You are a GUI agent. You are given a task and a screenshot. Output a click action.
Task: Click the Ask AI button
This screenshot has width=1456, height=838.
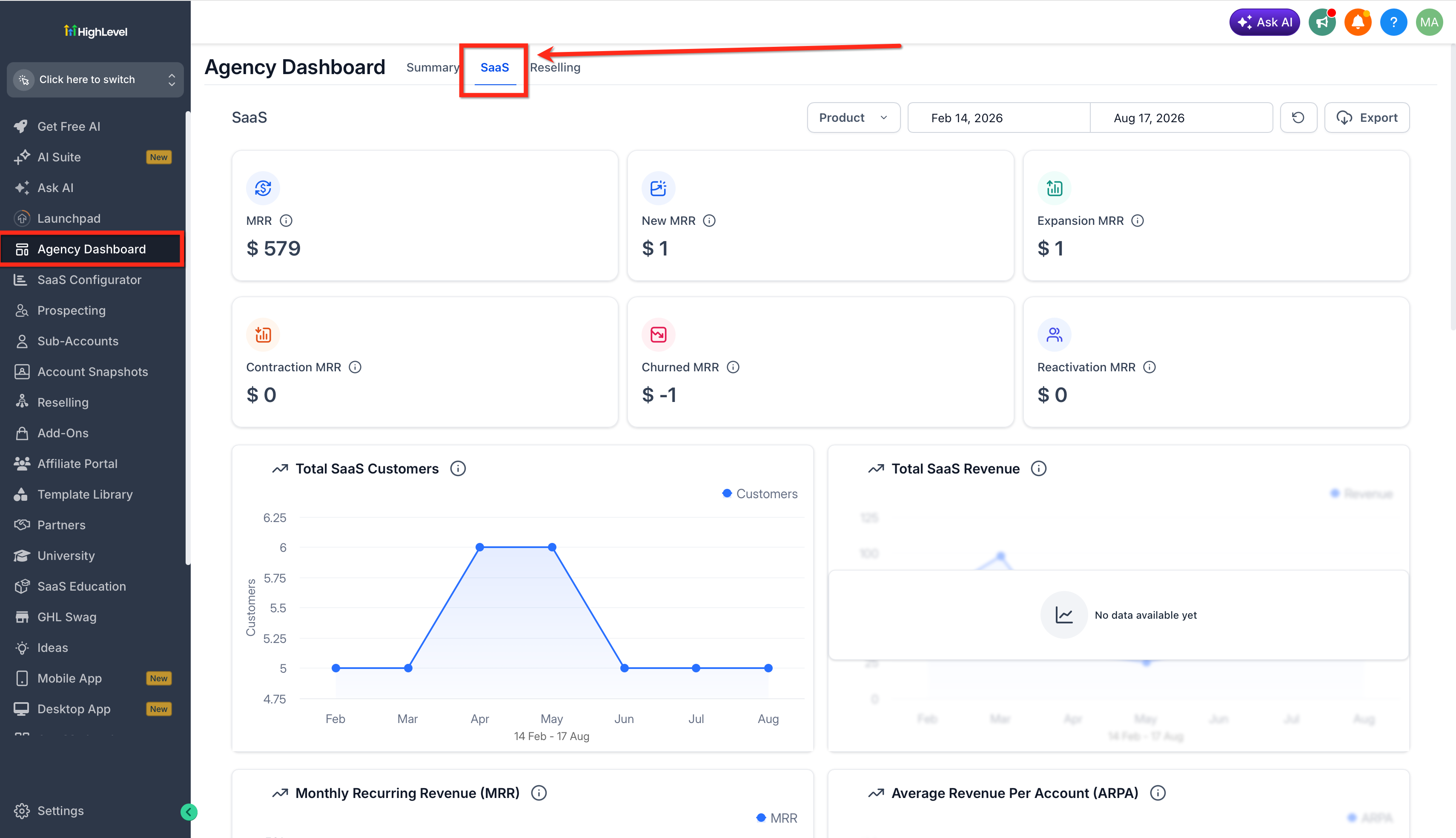click(x=1264, y=23)
